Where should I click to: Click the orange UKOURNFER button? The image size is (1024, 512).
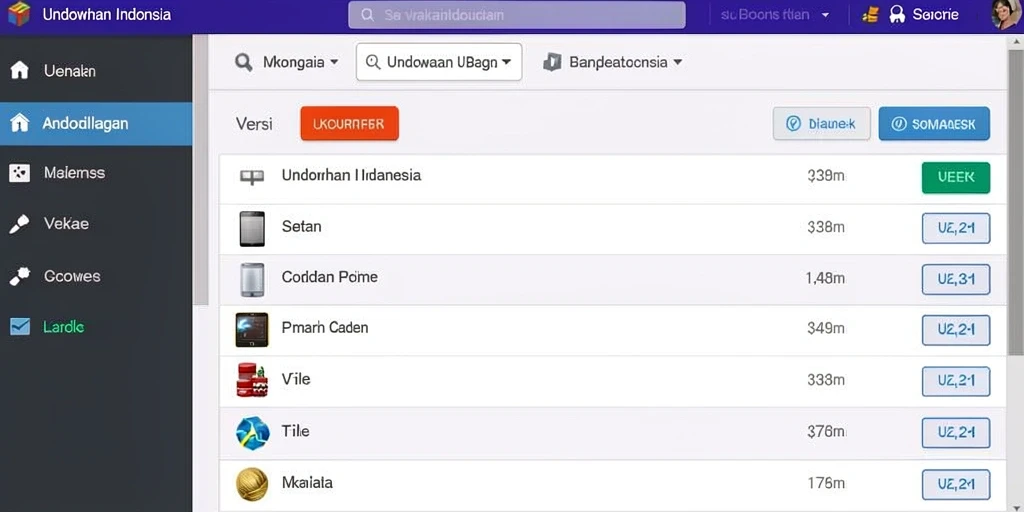pyautogui.click(x=349, y=123)
